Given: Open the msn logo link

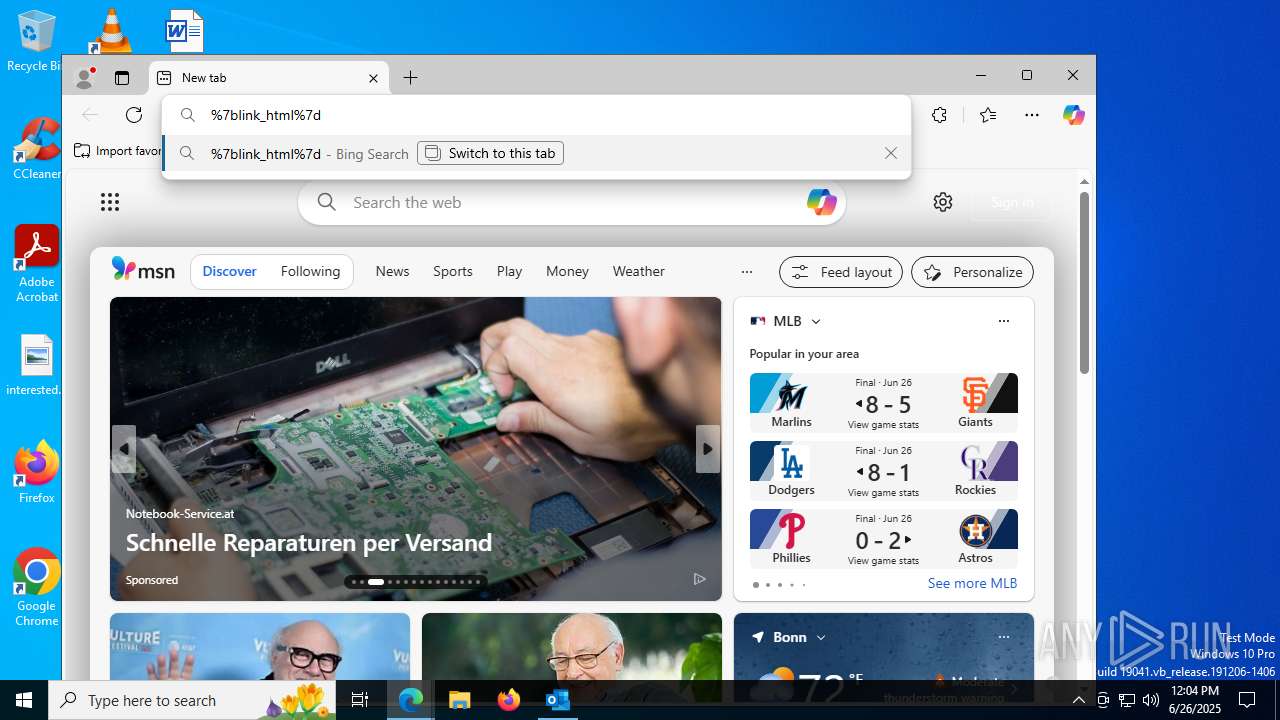Looking at the screenshot, I should (x=143, y=270).
